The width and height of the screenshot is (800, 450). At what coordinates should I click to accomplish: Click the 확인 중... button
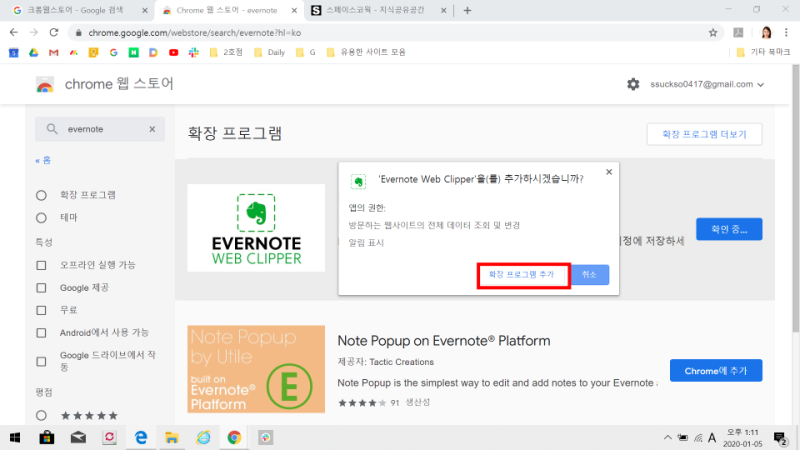(729, 230)
